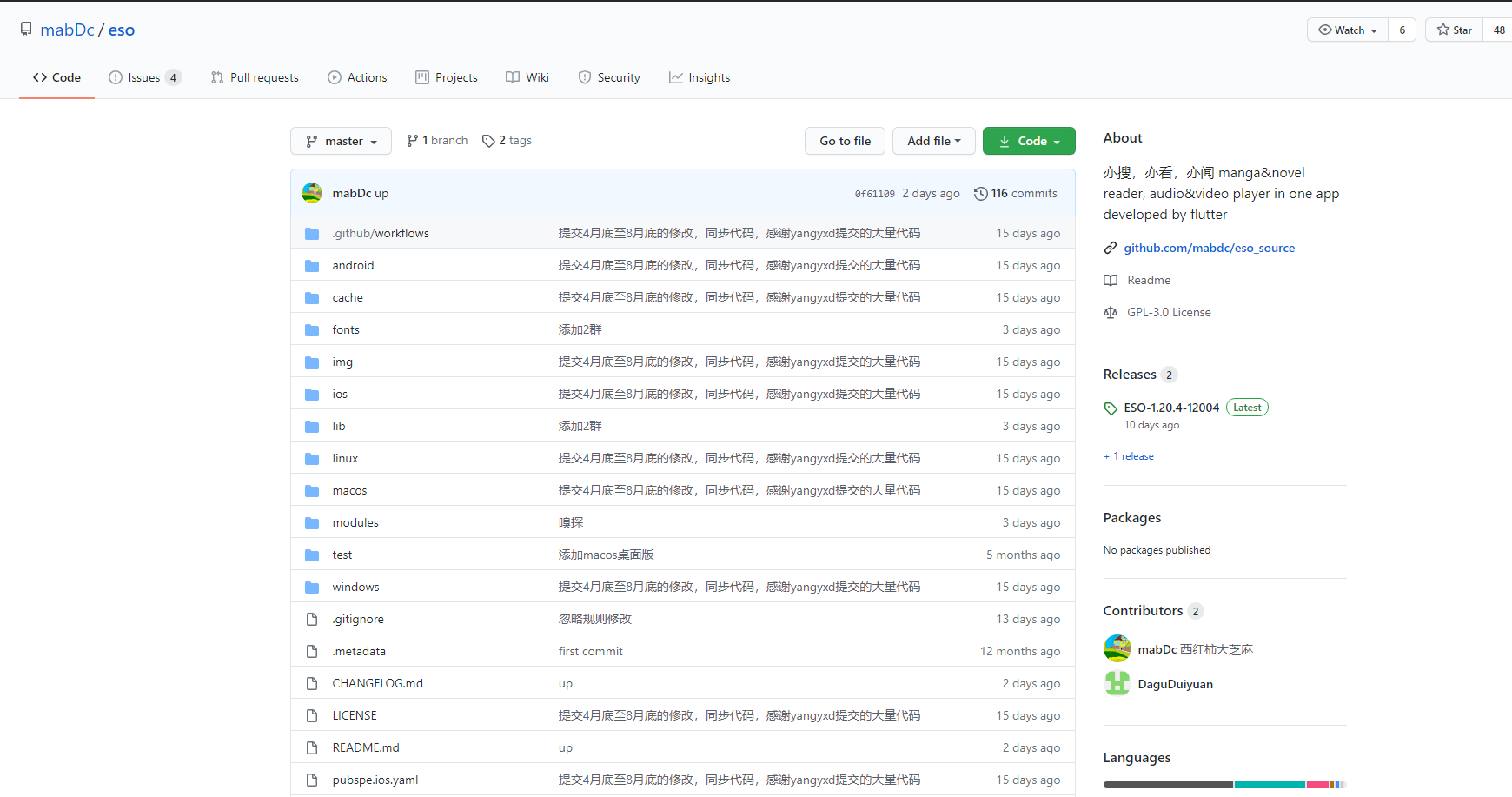
Task: Click the fonts folder icon
Action: [312, 329]
